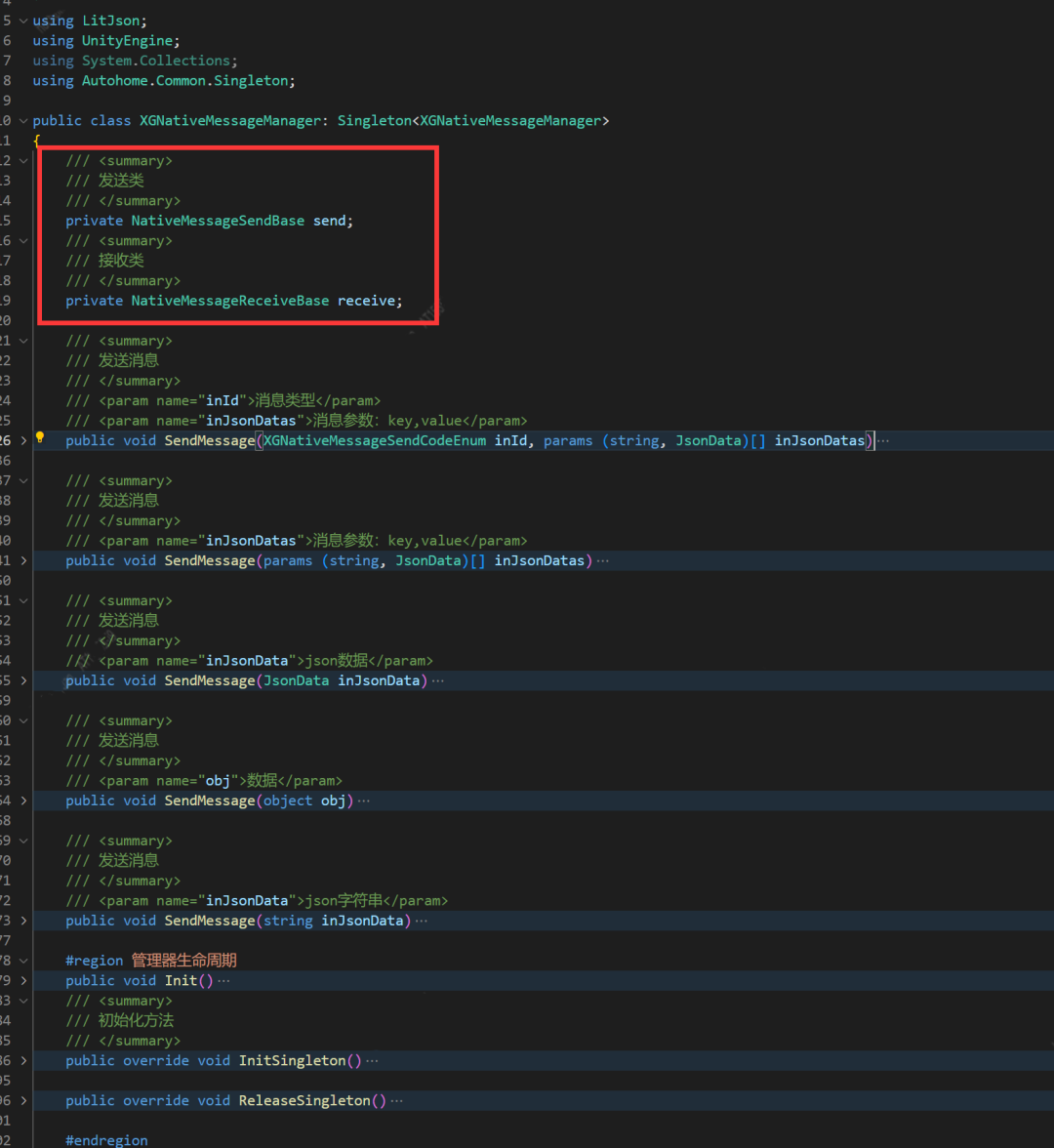Collapse the summary fold above 发送类 comment
The width and height of the screenshot is (1054, 1148).
coord(23,160)
